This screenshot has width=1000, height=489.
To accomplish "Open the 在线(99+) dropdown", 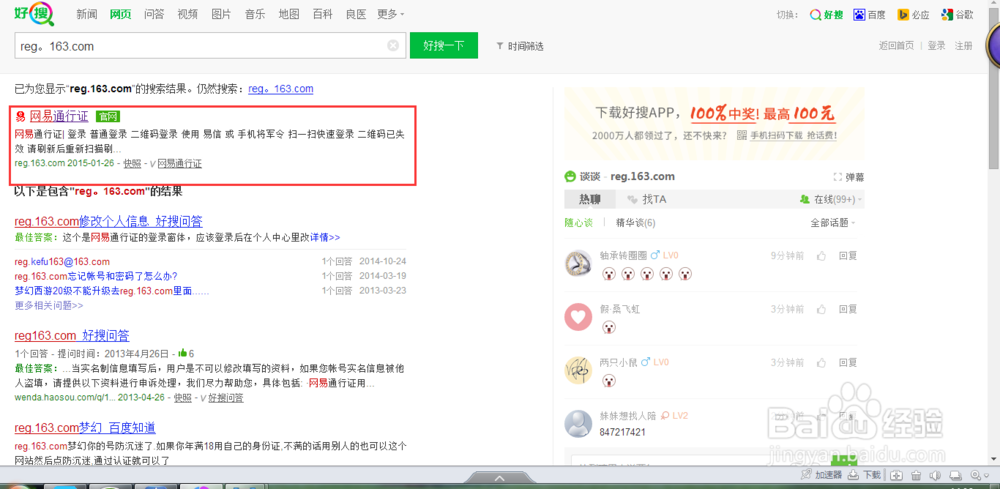I will click(x=832, y=200).
